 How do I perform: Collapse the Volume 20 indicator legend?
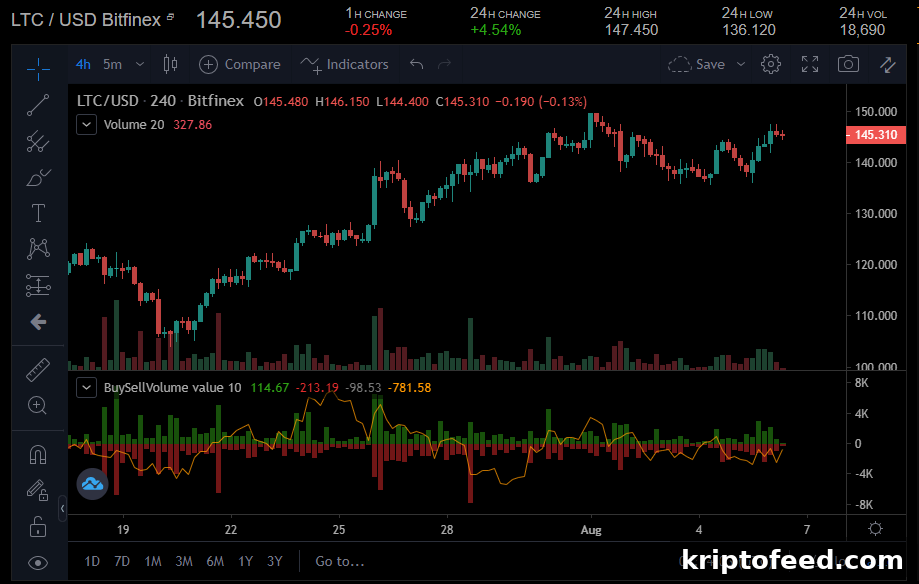(x=86, y=124)
